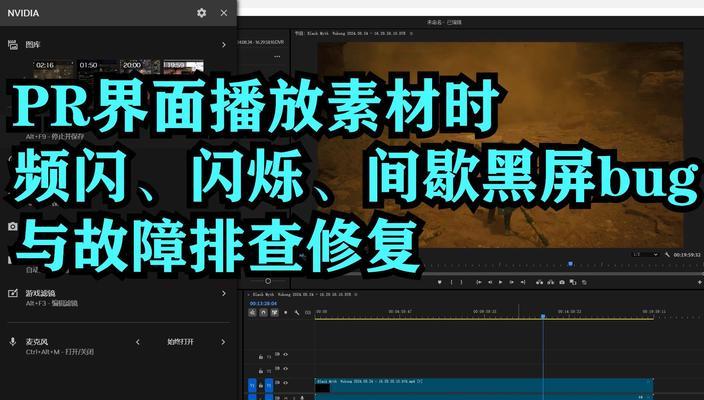Click the Mark In bracket button

click(452, 282)
